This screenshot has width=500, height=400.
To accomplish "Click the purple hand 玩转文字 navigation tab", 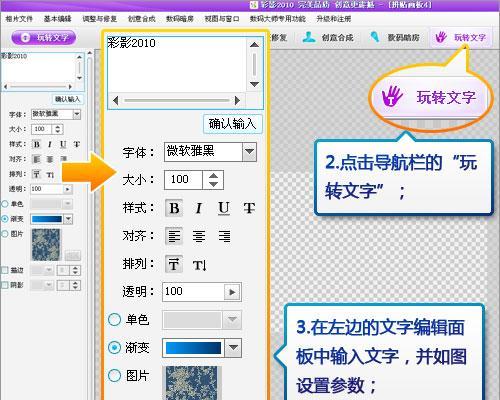I will 461,37.
